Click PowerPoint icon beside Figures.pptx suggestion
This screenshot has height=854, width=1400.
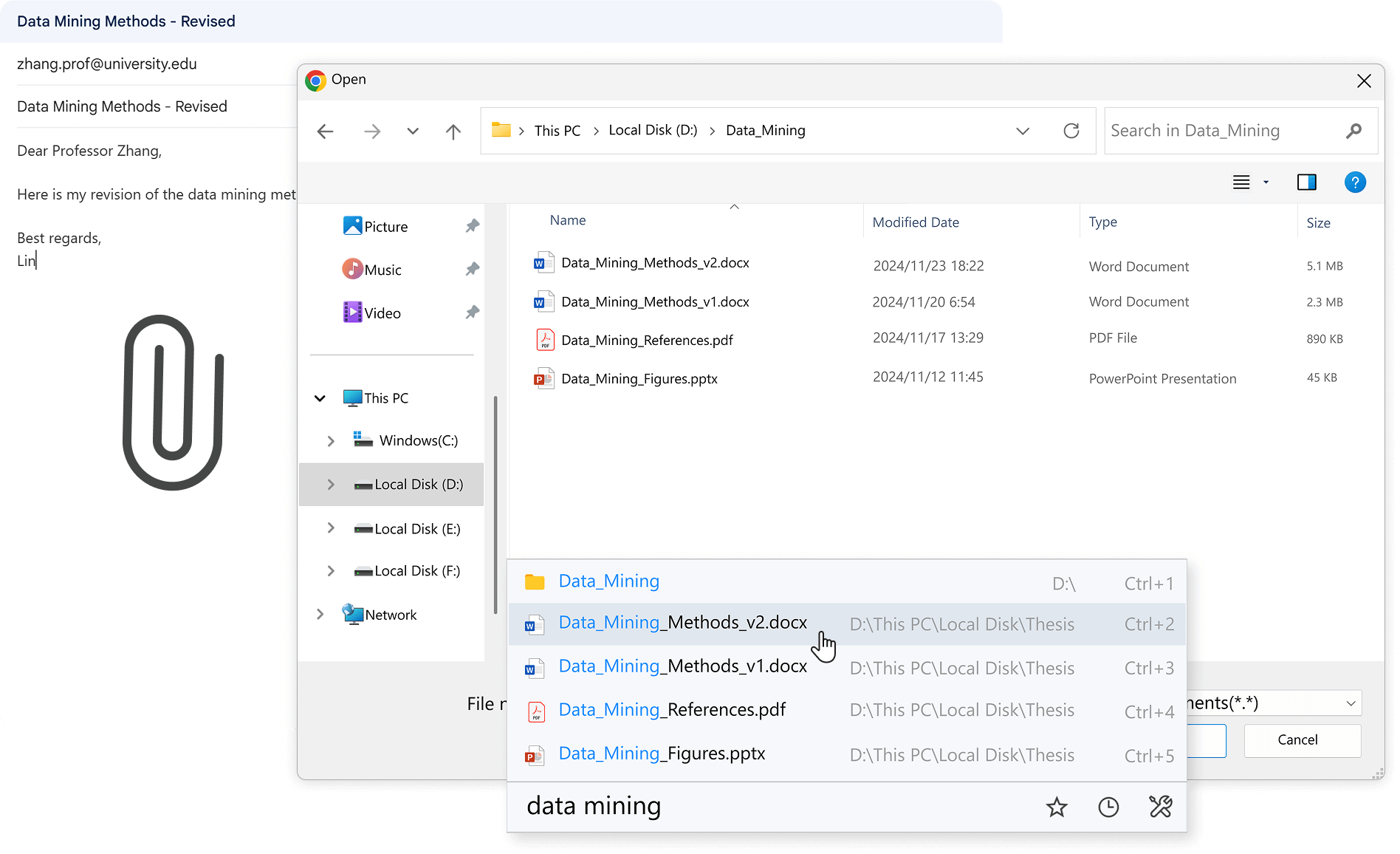point(535,754)
